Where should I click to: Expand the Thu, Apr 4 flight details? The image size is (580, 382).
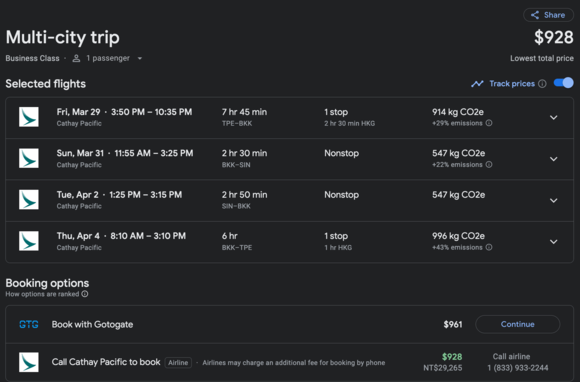[553, 242]
